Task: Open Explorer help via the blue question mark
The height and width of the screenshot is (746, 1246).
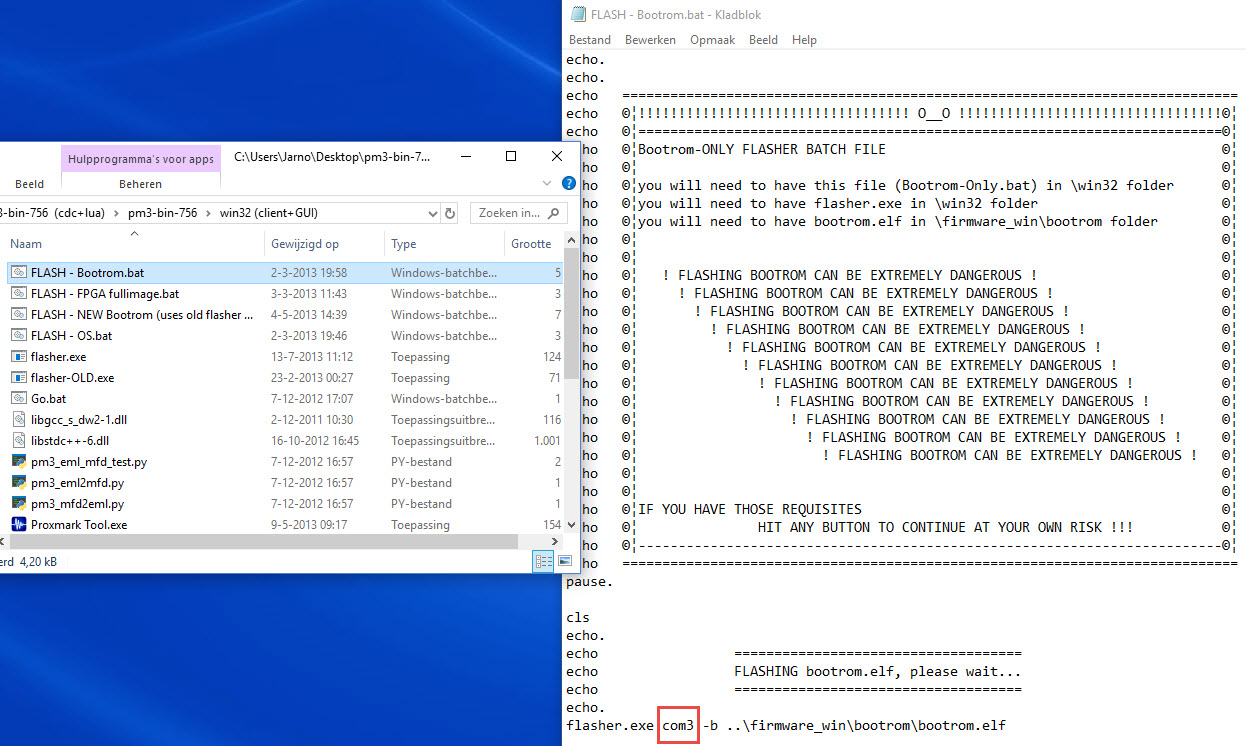Action: (x=569, y=183)
